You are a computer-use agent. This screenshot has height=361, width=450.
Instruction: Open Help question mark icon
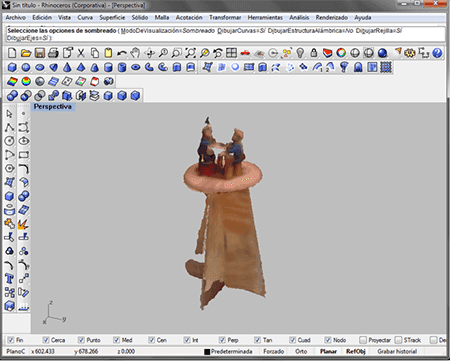[x=437, y=53]
